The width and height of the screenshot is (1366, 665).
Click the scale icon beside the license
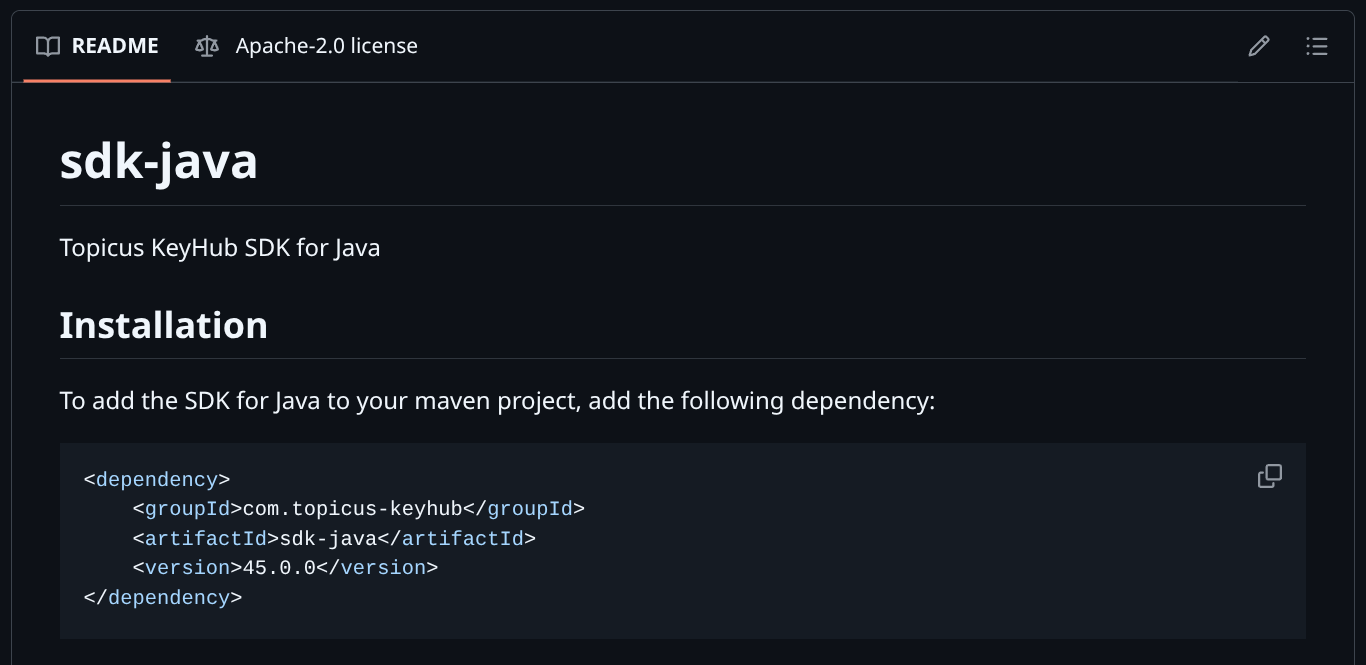[207, 46]
